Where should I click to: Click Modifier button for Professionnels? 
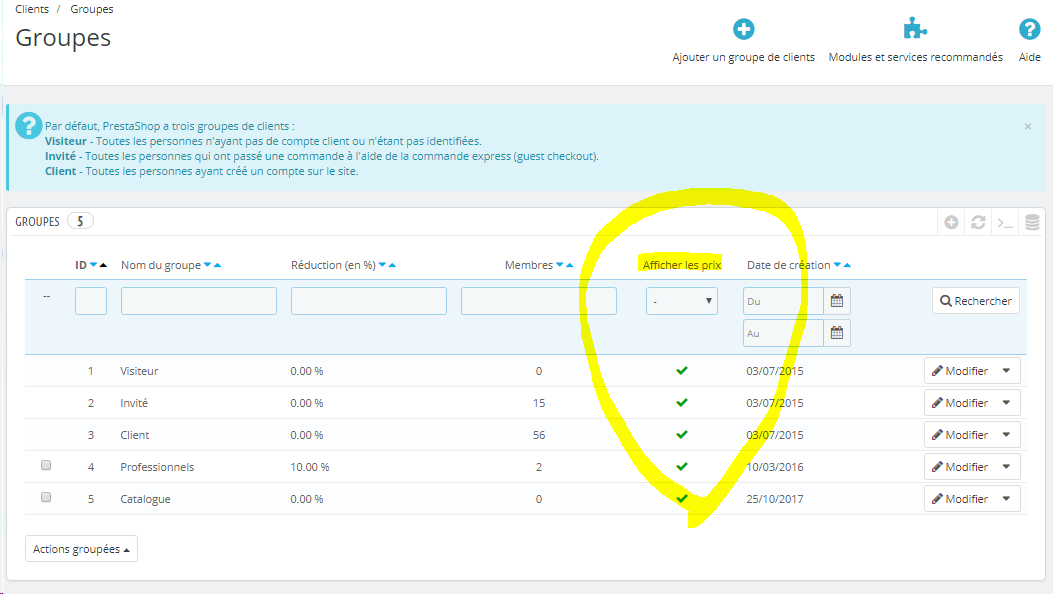tap(960, 466)
